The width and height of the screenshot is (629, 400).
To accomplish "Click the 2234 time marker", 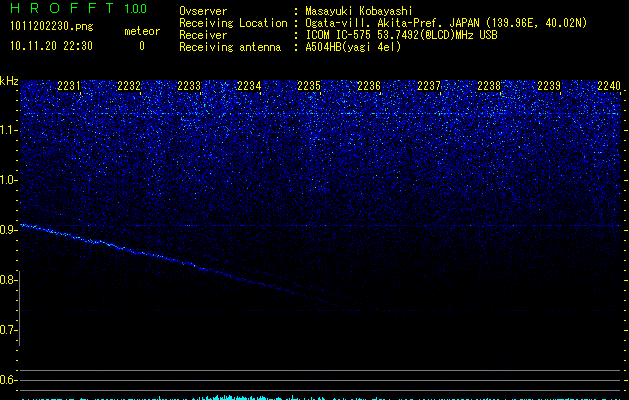I will [249, 86].
